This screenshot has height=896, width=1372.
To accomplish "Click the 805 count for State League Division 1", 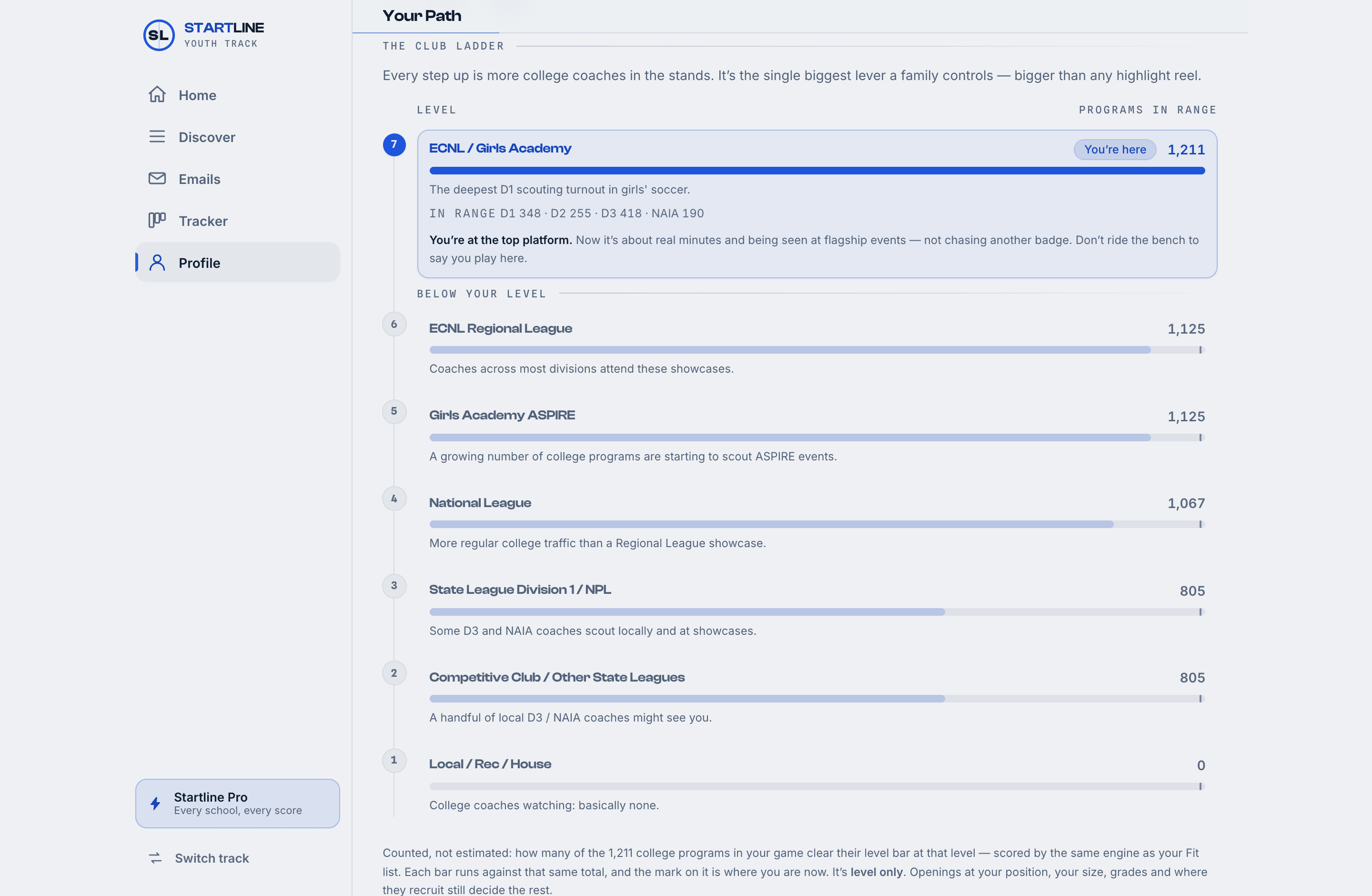I will pos(1192,591).
